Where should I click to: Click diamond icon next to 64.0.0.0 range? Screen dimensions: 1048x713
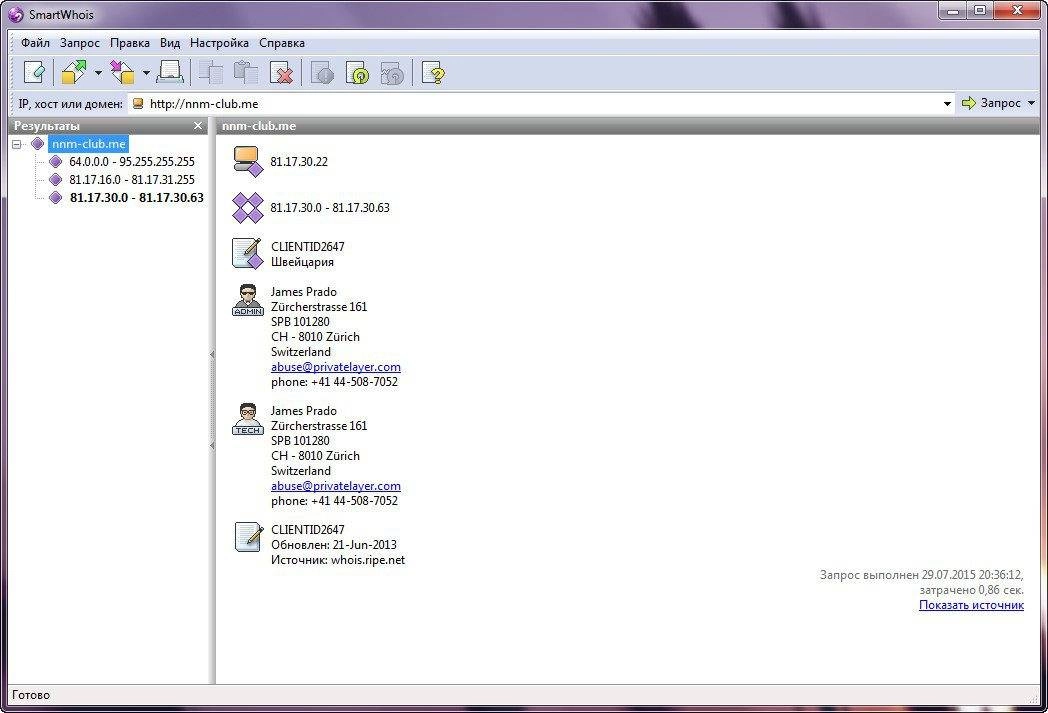tap(56, 162)
